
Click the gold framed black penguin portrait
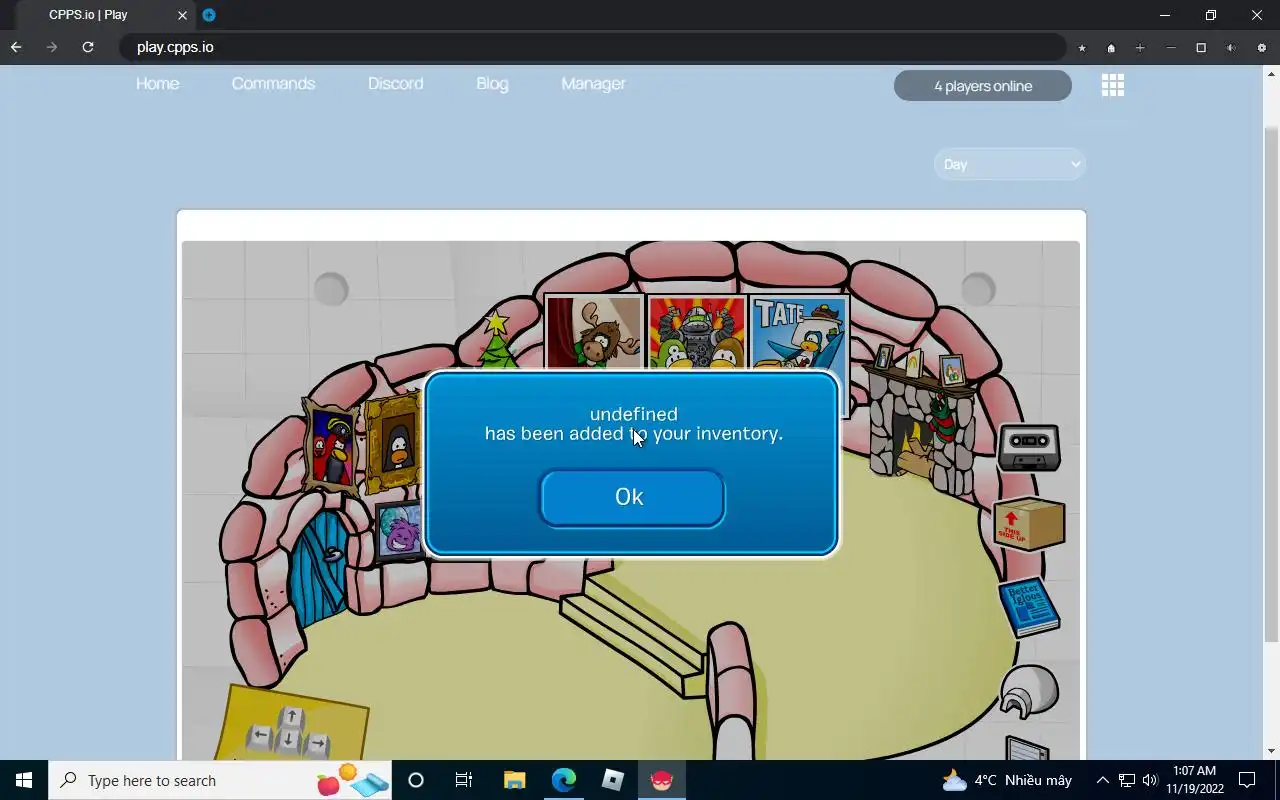pyautogui.click(x=395, y=444)
